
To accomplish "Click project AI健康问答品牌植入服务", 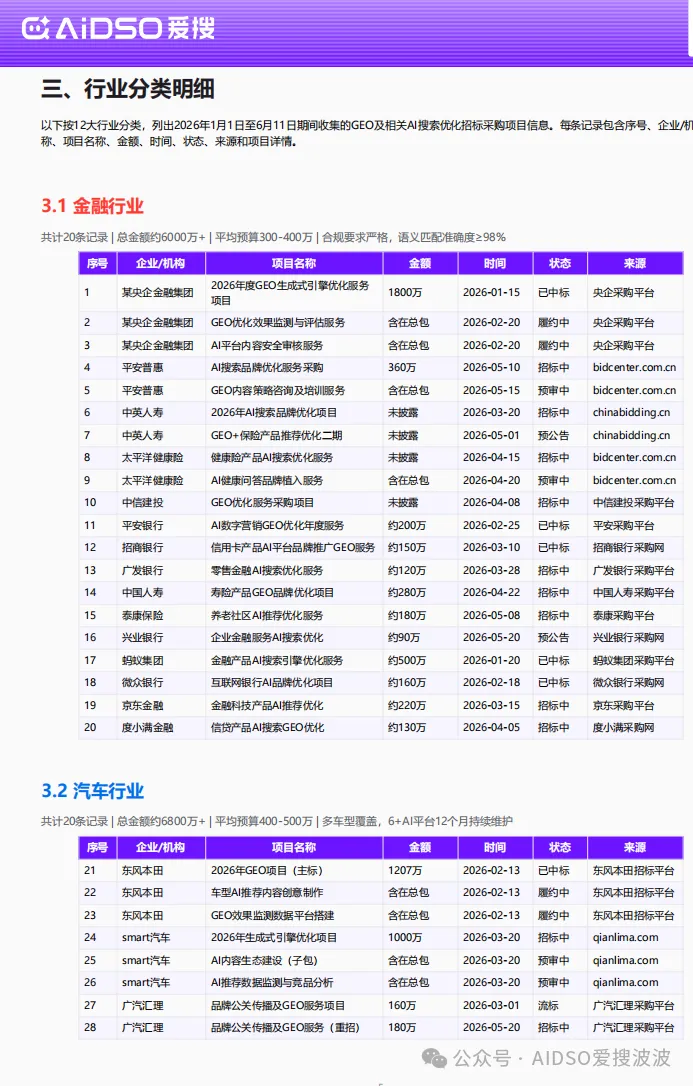I will [x=267, y=480].
